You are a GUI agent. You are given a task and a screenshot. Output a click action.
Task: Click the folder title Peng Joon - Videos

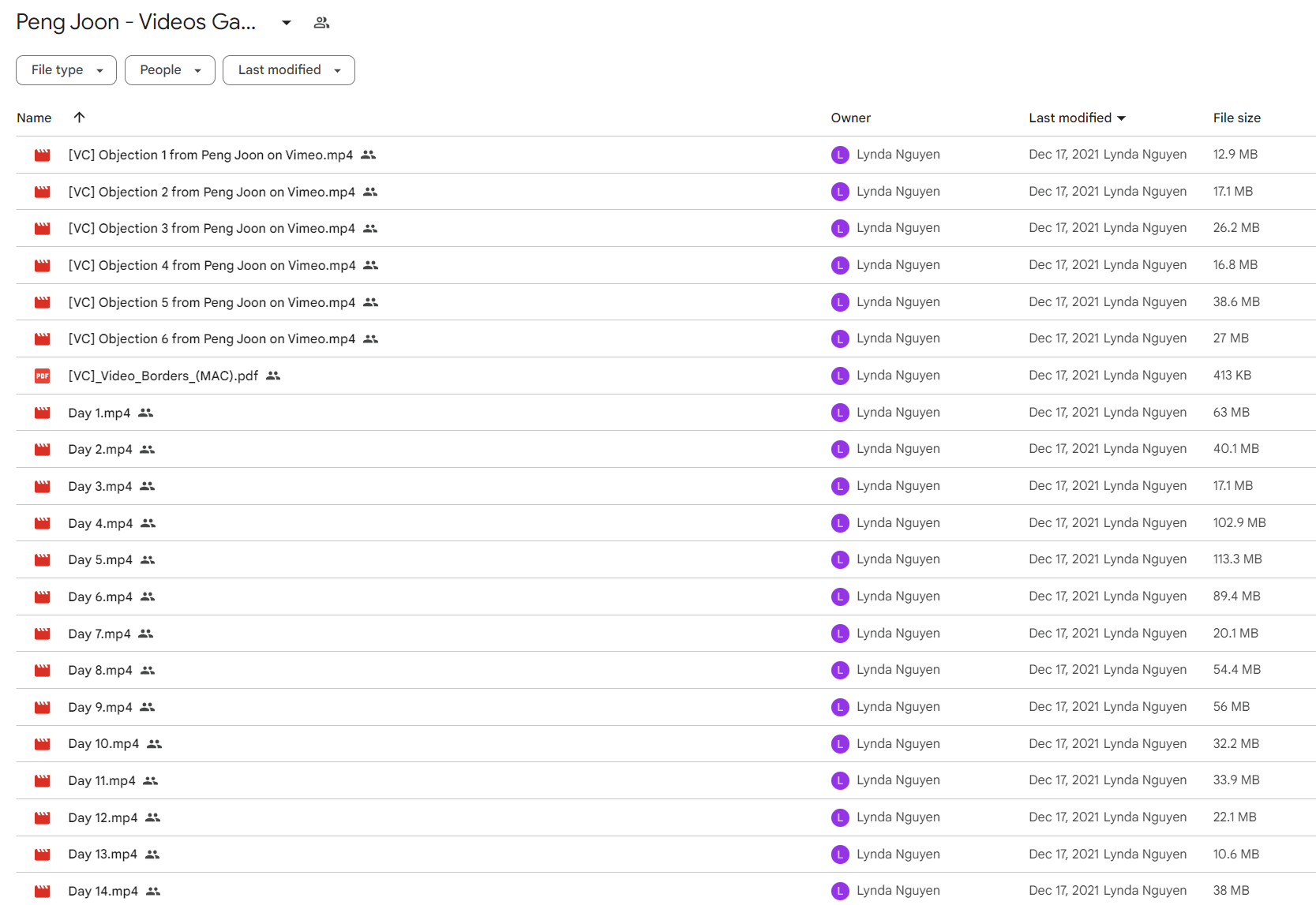pyautogui.click(x=136, y=22)
